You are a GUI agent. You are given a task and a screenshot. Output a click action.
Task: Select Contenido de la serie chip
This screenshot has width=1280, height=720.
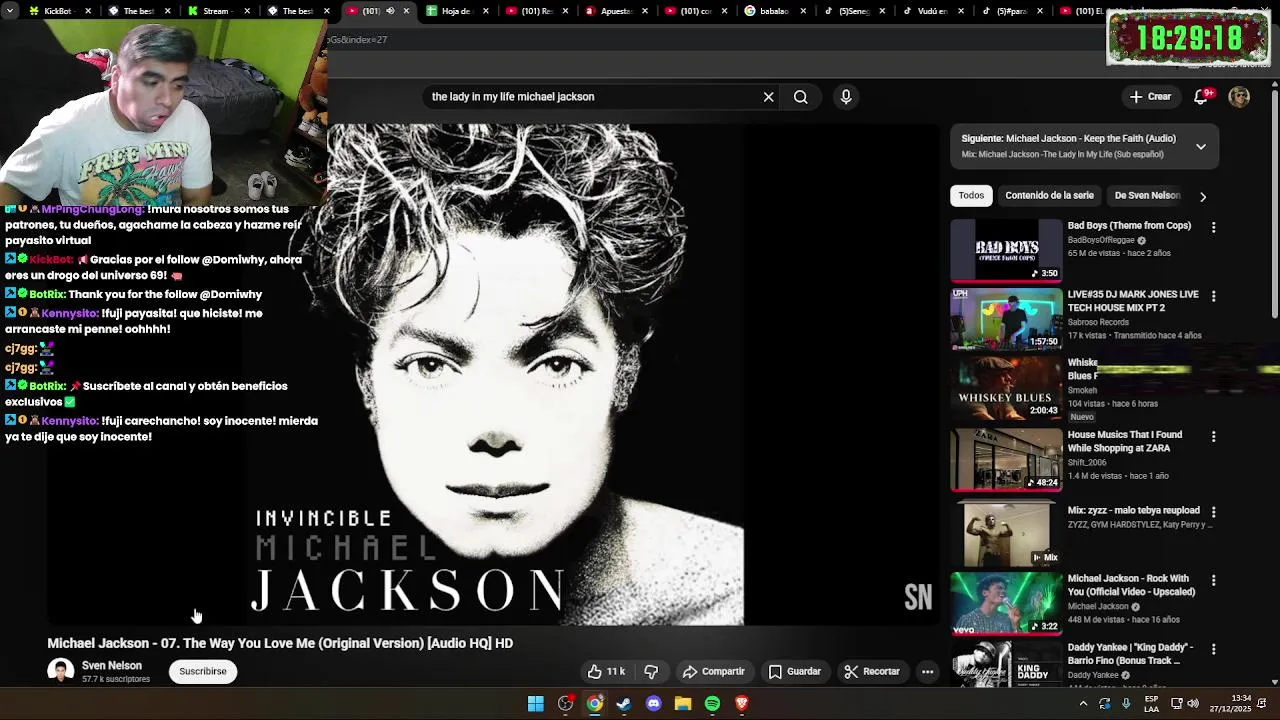pyautogui.click(x=1049, y=196)
